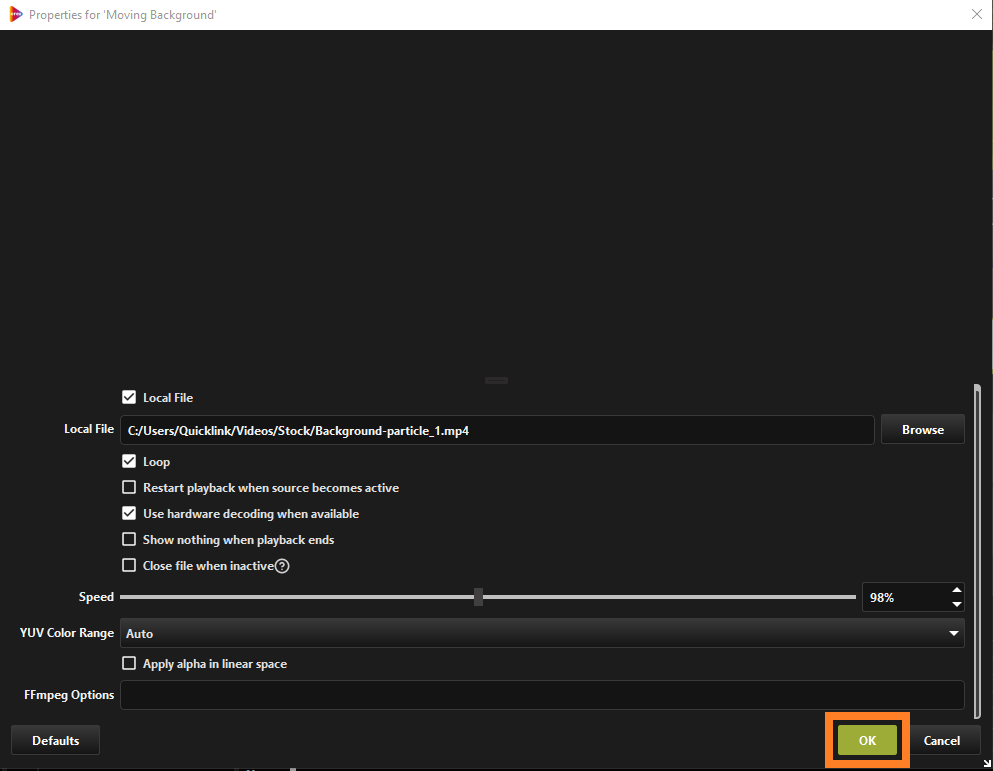Screen dimensions: 993x771
Task: Click the Speed slider handle
Action: [478, 597]
